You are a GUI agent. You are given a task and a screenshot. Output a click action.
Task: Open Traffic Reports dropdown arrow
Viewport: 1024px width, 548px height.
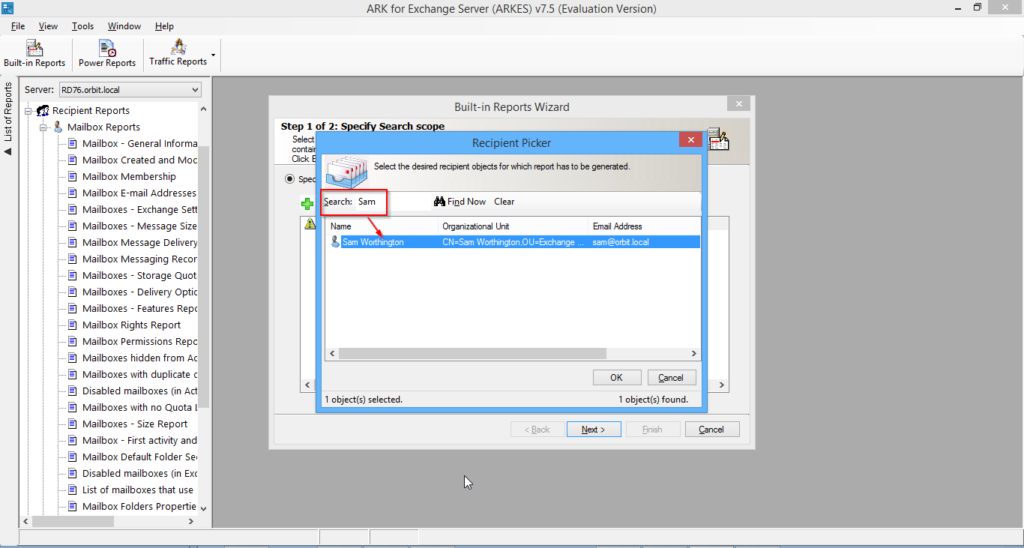pyautogui.click(x=214, y=55)
